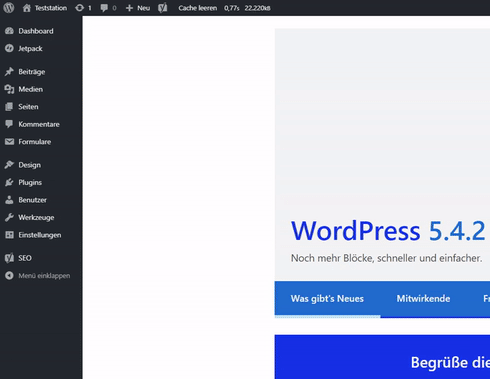490x379 pixels.
Task: Click the SEO Yoast icon in the sidebar
Action: click(9, 258)
